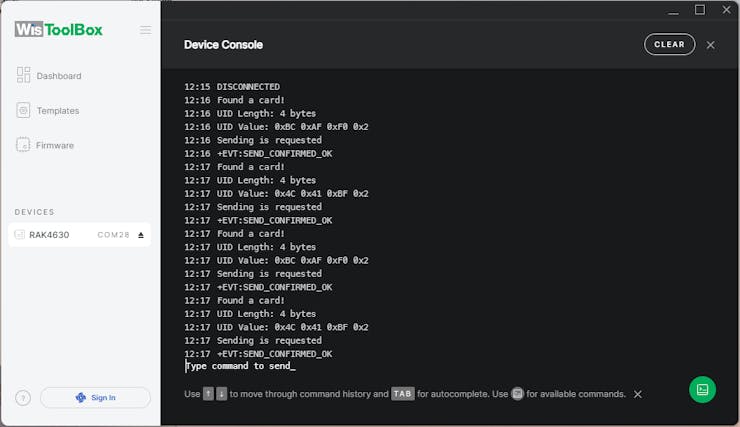Maximize the WisToolBox window
Image resolution: width=740 pixels, height=427 pixels.
click(700, 10)
